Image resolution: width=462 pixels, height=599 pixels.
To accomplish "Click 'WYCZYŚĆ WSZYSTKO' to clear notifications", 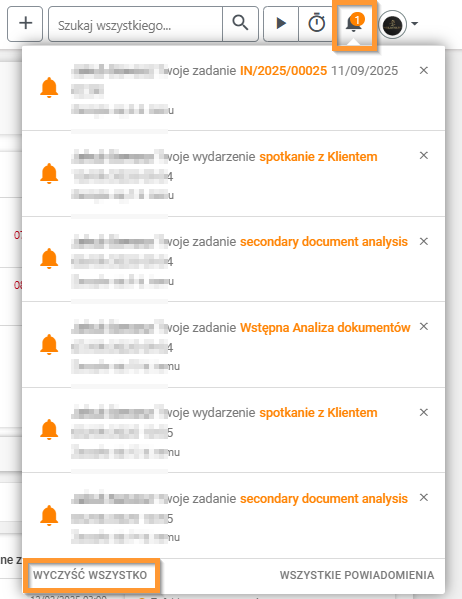I will click(90, 575).
